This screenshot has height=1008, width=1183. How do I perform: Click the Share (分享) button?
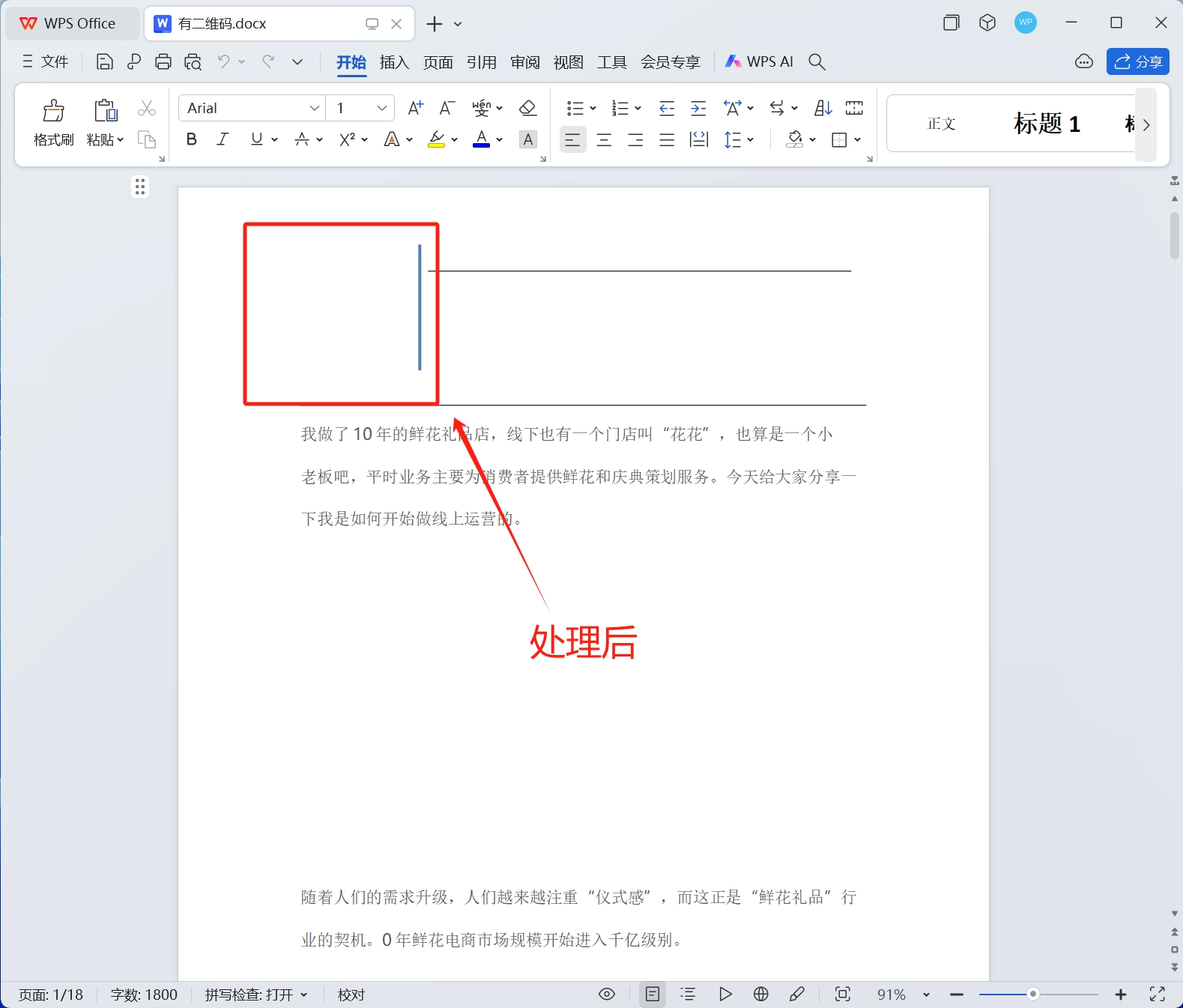point(1138,62)
